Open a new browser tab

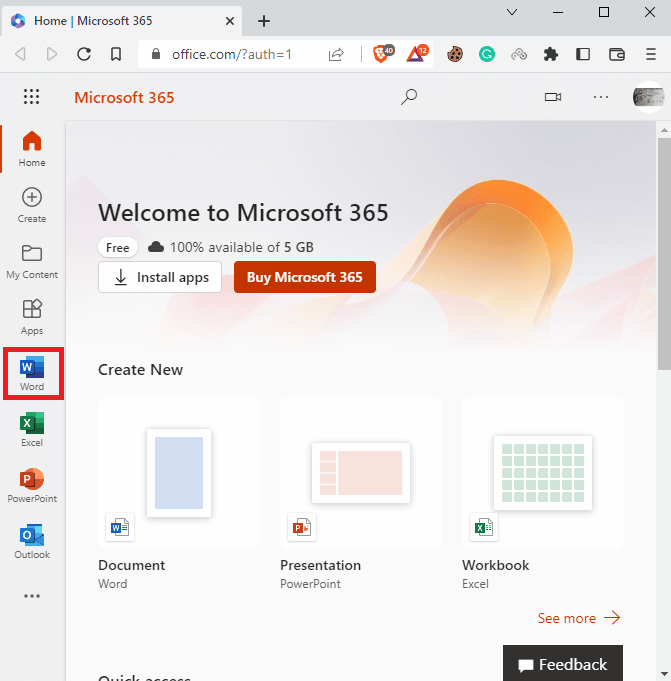coord(264,21)
